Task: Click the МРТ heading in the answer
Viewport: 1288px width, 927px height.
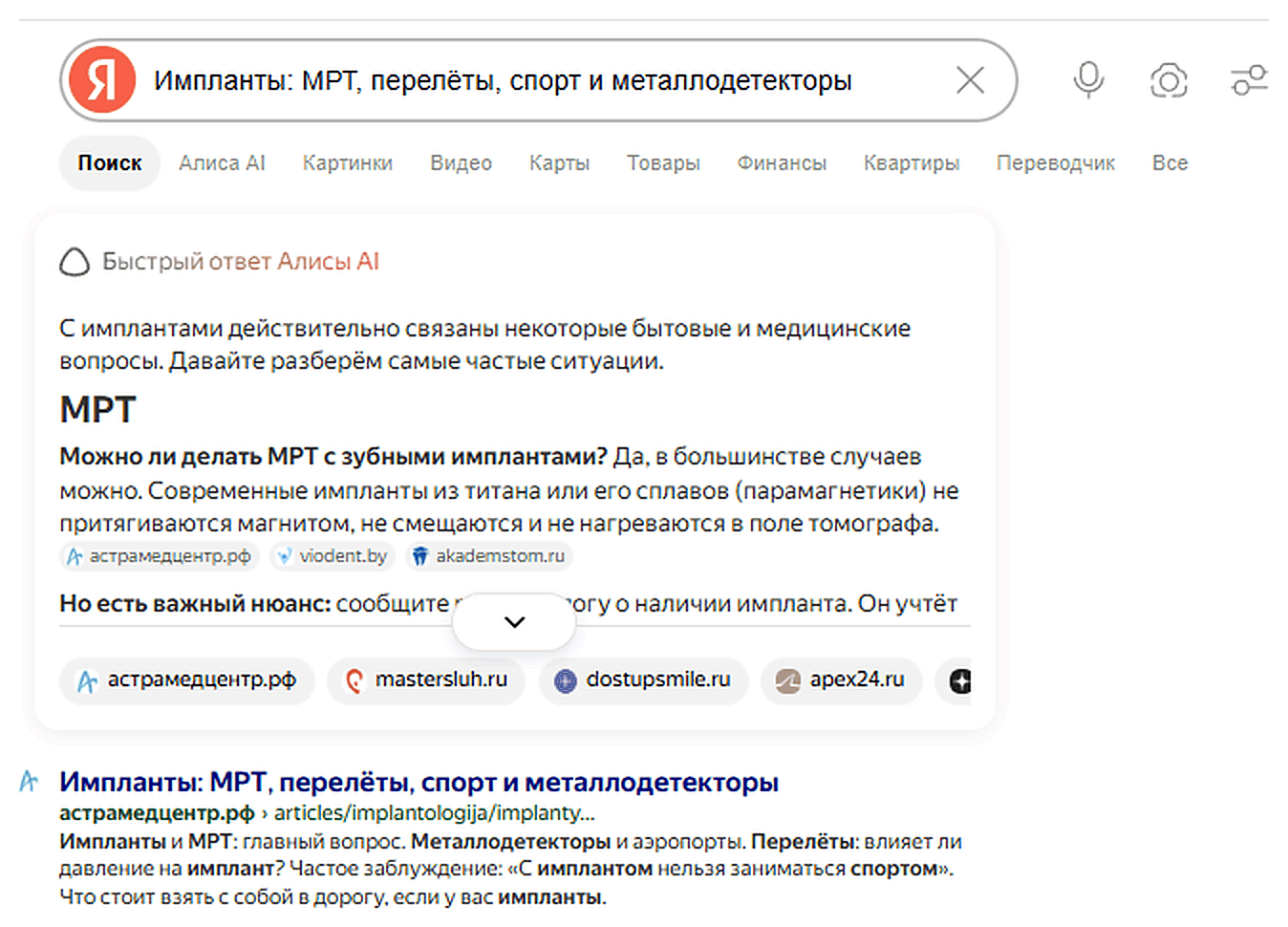Action: tap(97, 410)
